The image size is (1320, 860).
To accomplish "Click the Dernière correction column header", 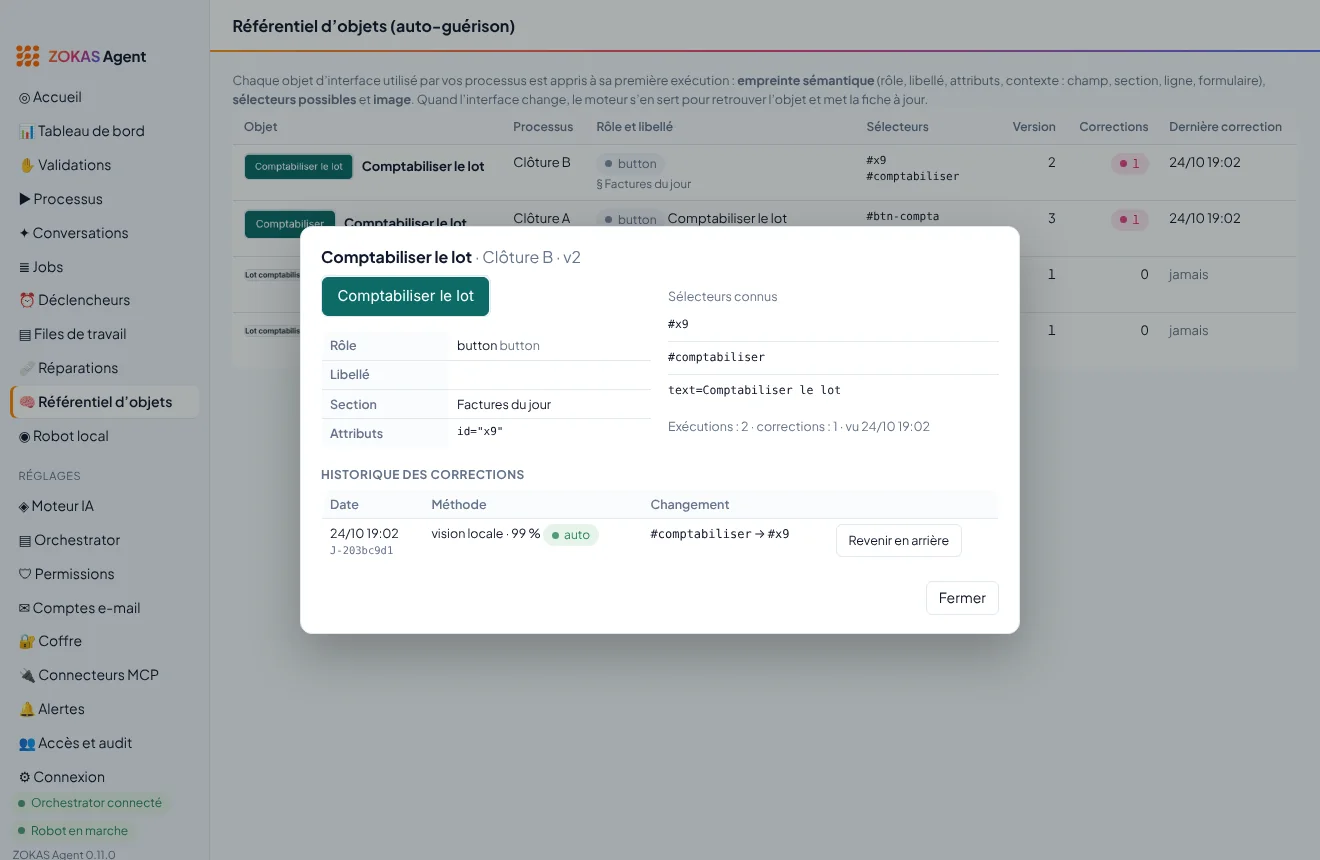I will (x=1225, y=127).
